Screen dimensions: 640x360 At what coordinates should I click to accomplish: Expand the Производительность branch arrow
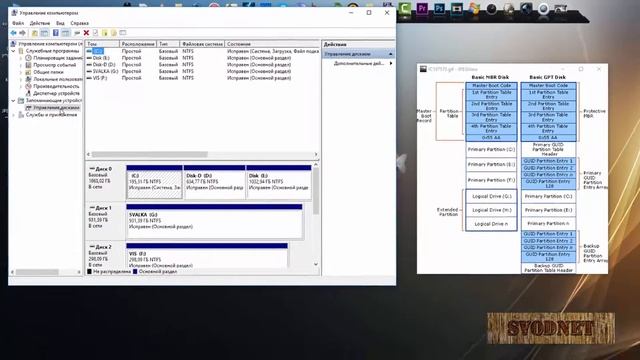[x=21, y=86]
